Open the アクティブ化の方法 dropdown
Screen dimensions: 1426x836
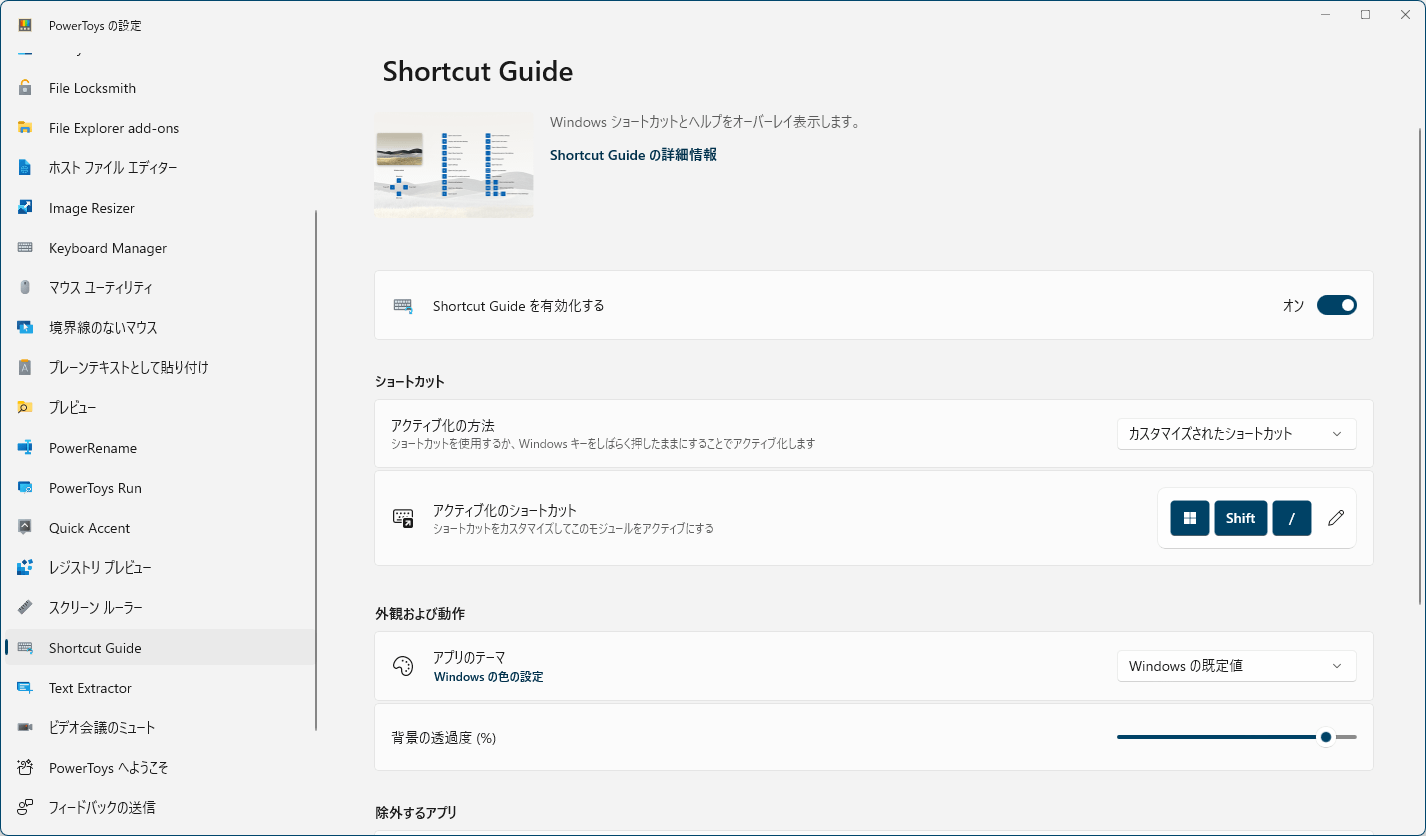pyautogui.click(x=1236, y=434)
